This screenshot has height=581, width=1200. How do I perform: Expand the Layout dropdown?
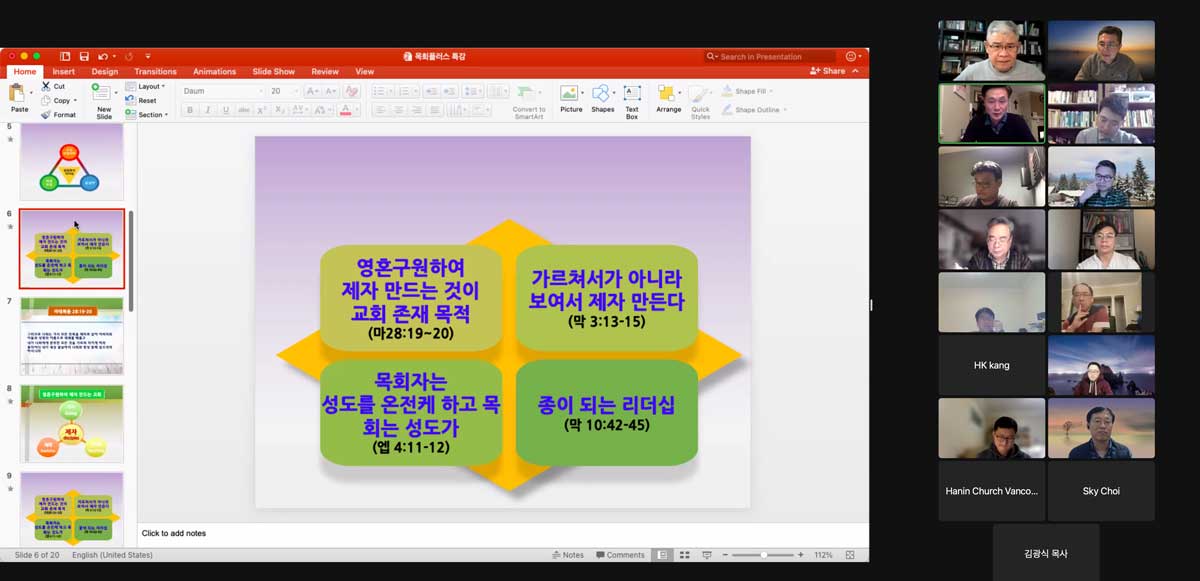[x=148, y=87]
